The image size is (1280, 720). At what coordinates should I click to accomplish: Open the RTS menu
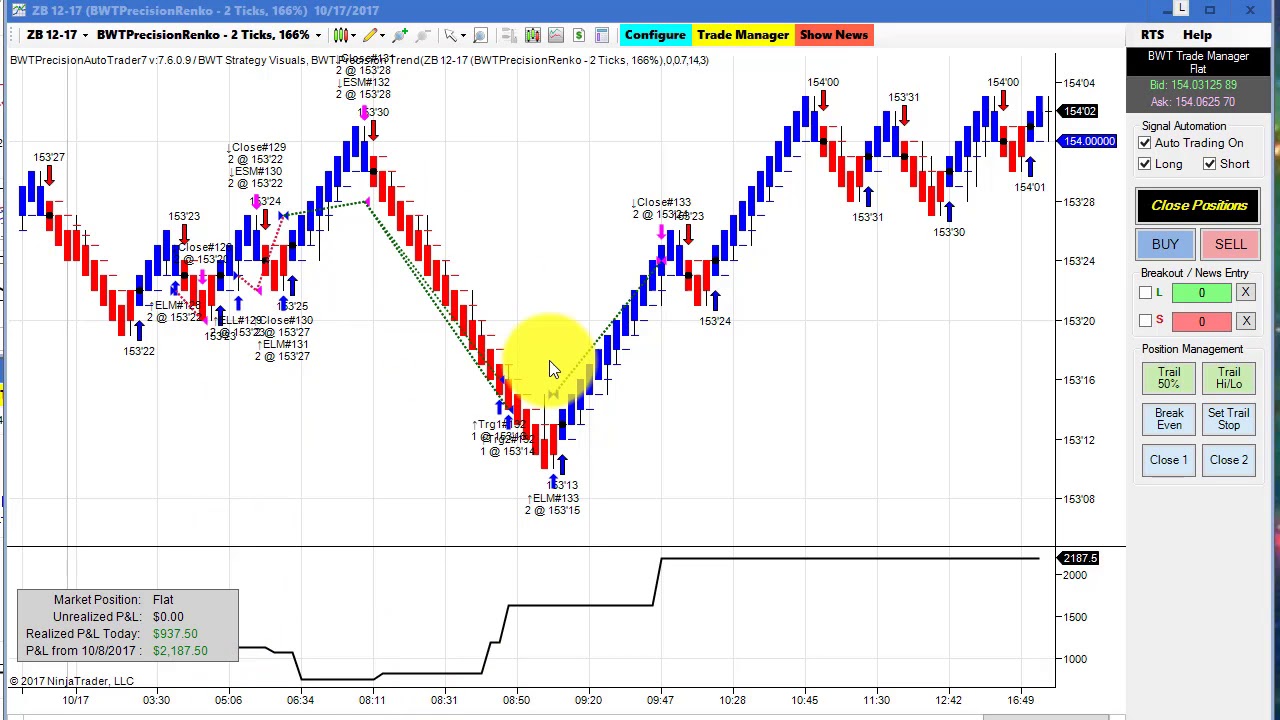coord(1152,35)
